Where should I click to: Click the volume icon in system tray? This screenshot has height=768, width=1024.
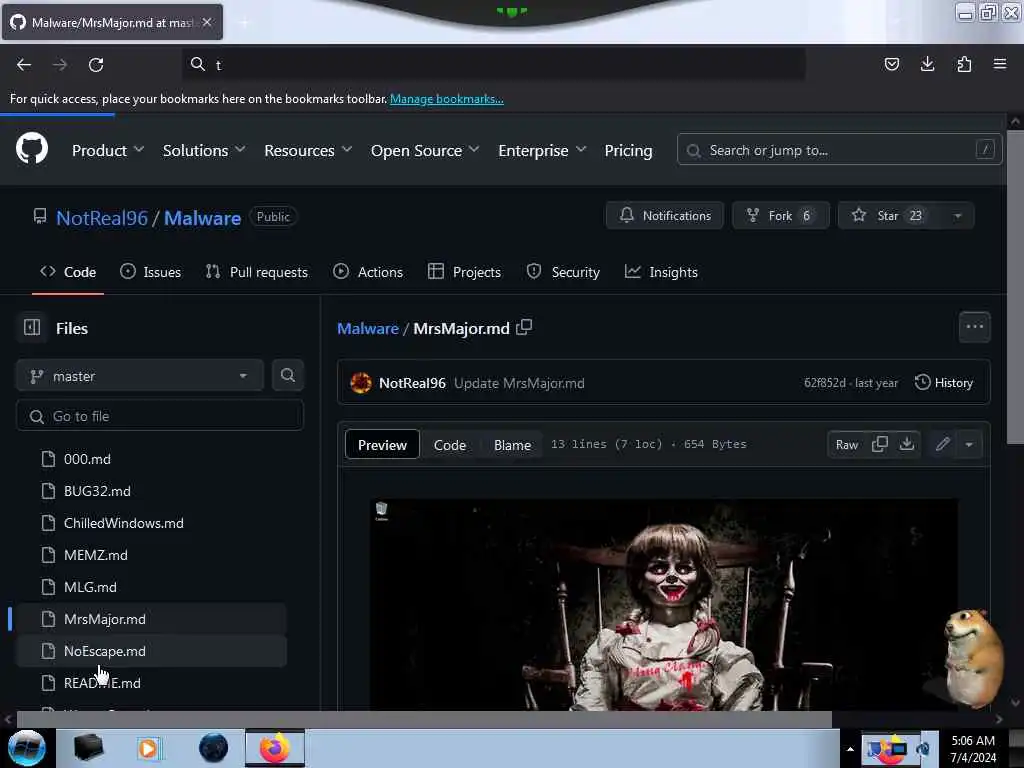(923, 749)
